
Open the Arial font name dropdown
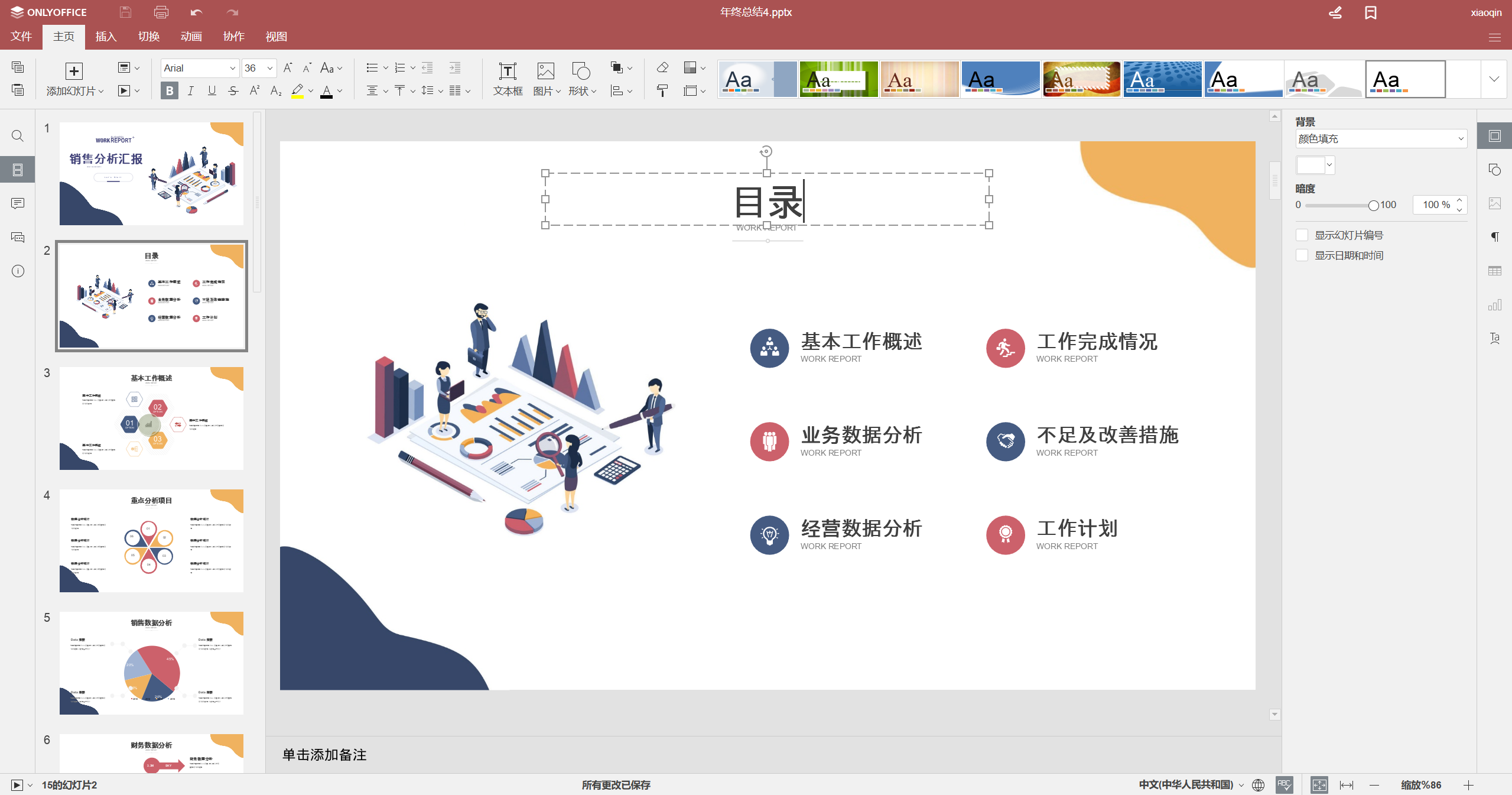pos(232,68)
